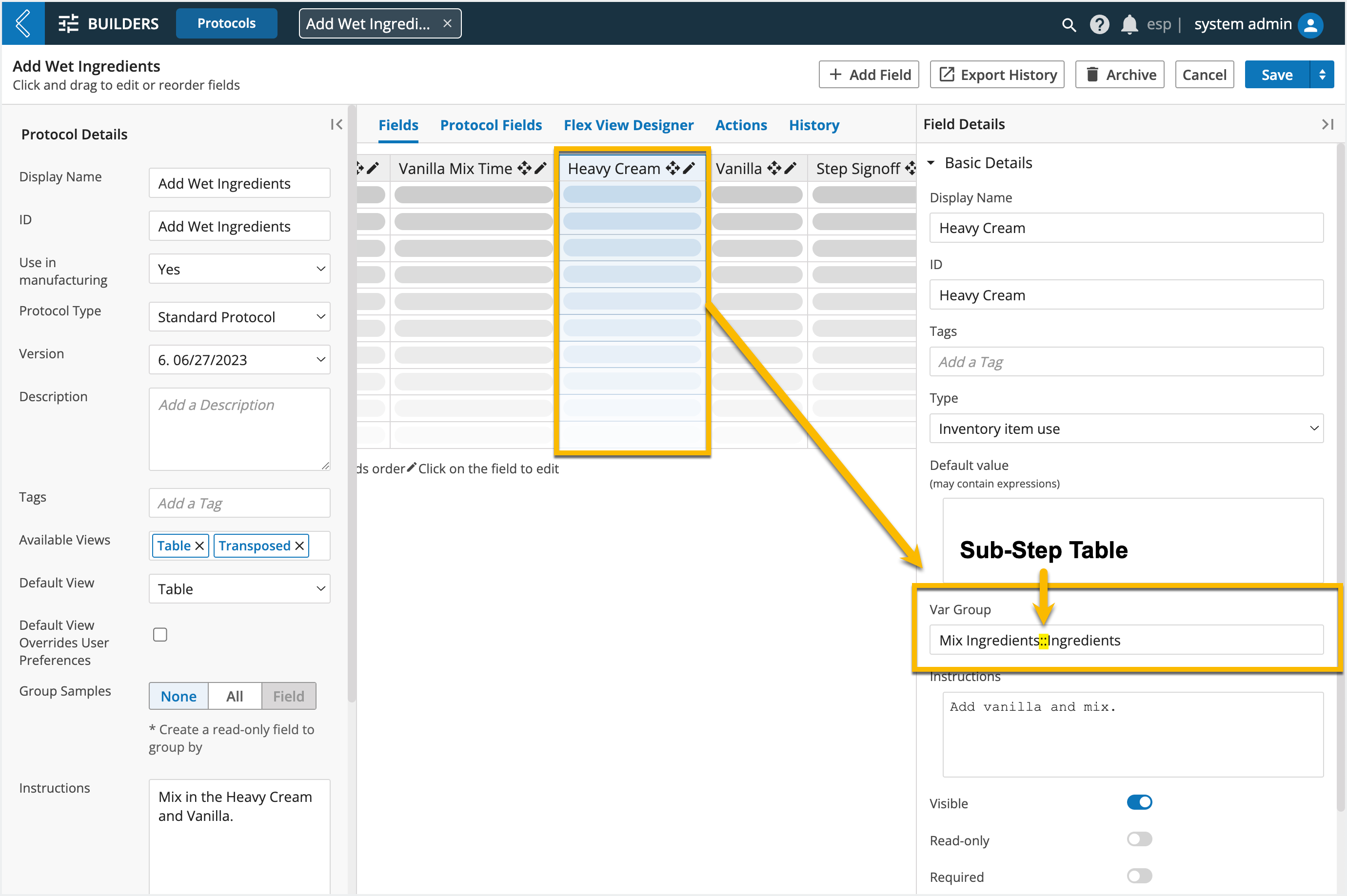
Task: Open the help question mark icon
Action: pos(1099,24)
